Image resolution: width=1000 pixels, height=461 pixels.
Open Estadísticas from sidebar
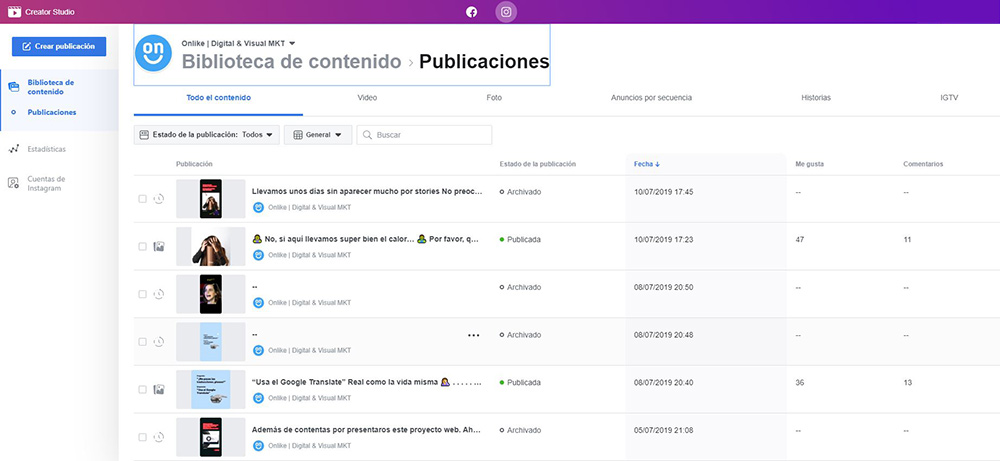click(46, 149)
